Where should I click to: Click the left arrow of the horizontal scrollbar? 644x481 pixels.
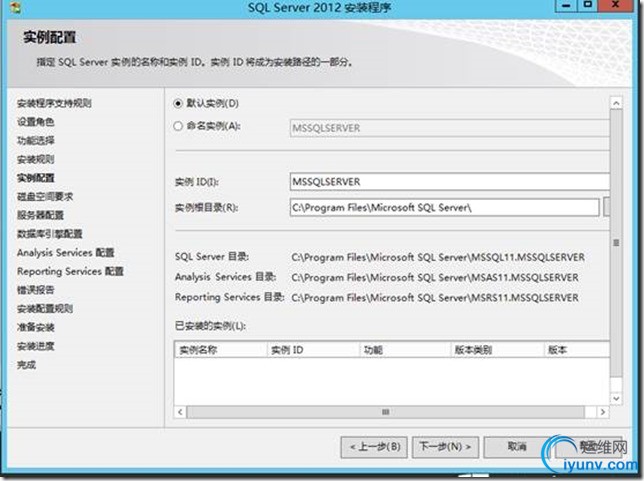[180, 412]
